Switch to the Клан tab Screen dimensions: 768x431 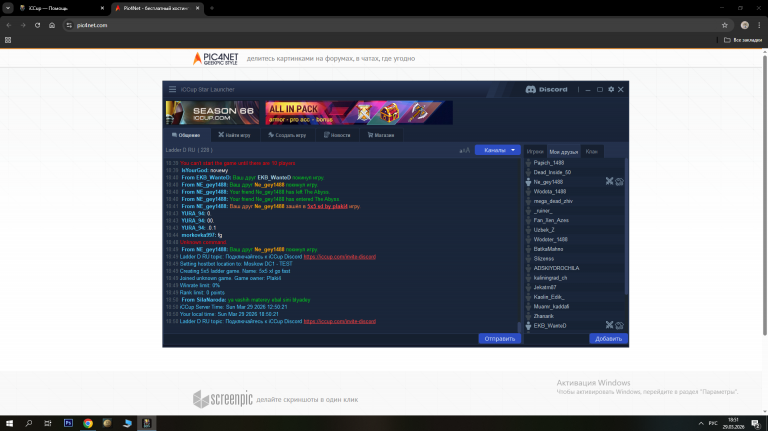(592, 152)
